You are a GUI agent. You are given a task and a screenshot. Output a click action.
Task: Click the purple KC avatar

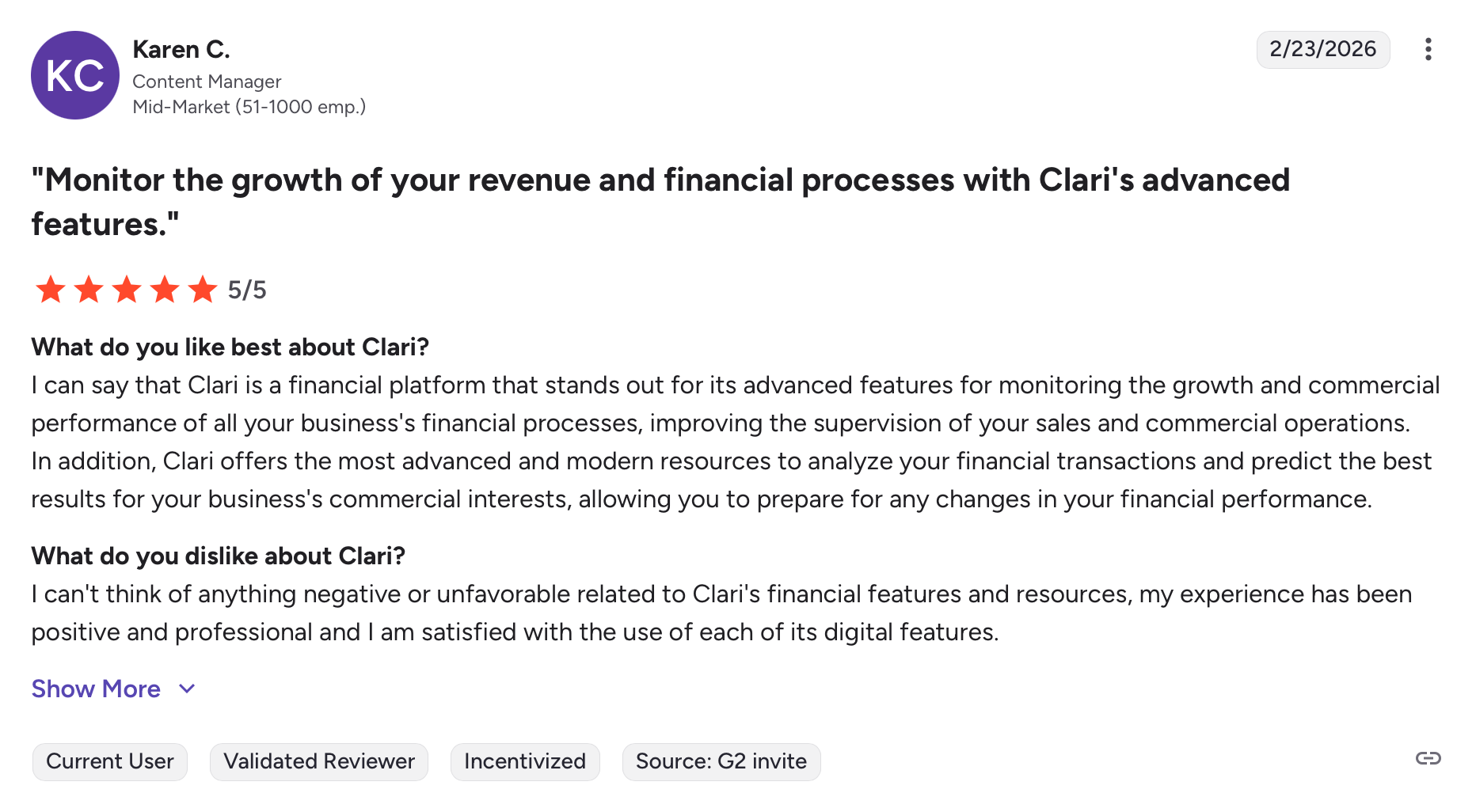pyautogui.click(x=75, y=75)
